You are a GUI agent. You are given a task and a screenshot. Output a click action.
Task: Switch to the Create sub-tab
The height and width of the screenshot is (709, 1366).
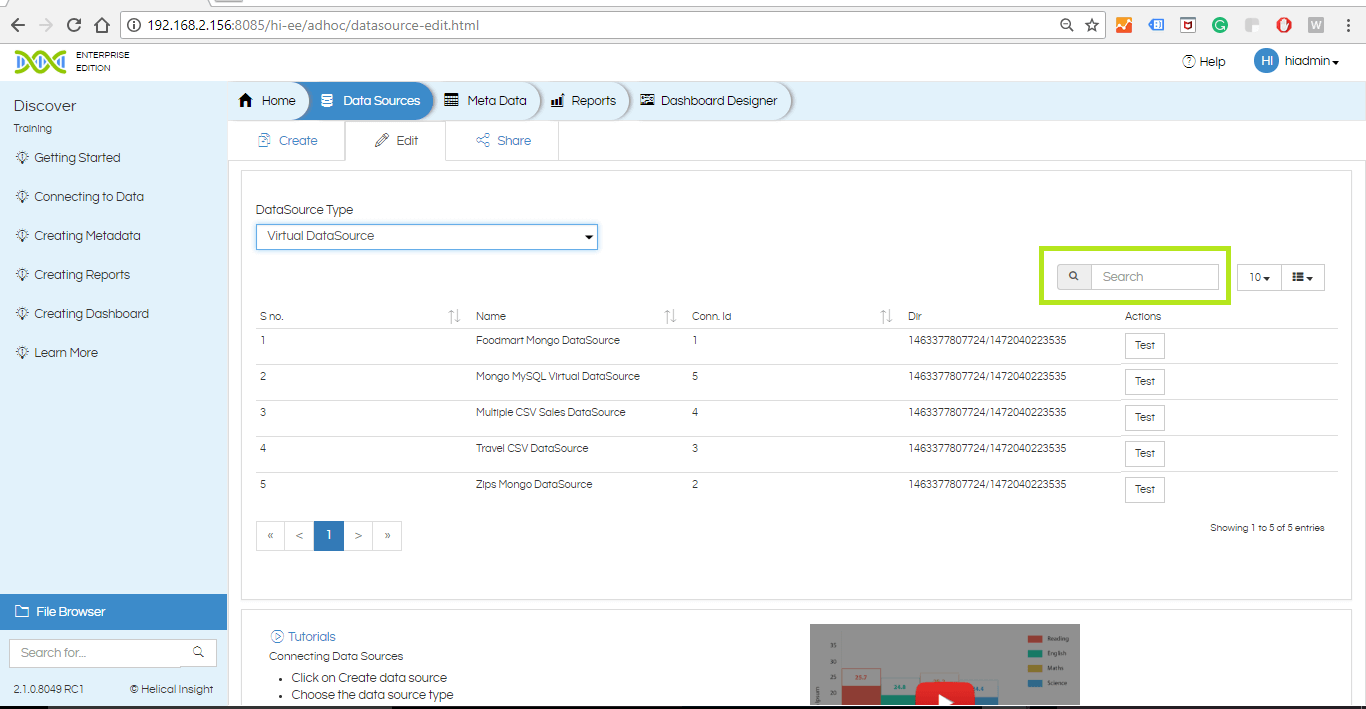(x=287, y=141)
